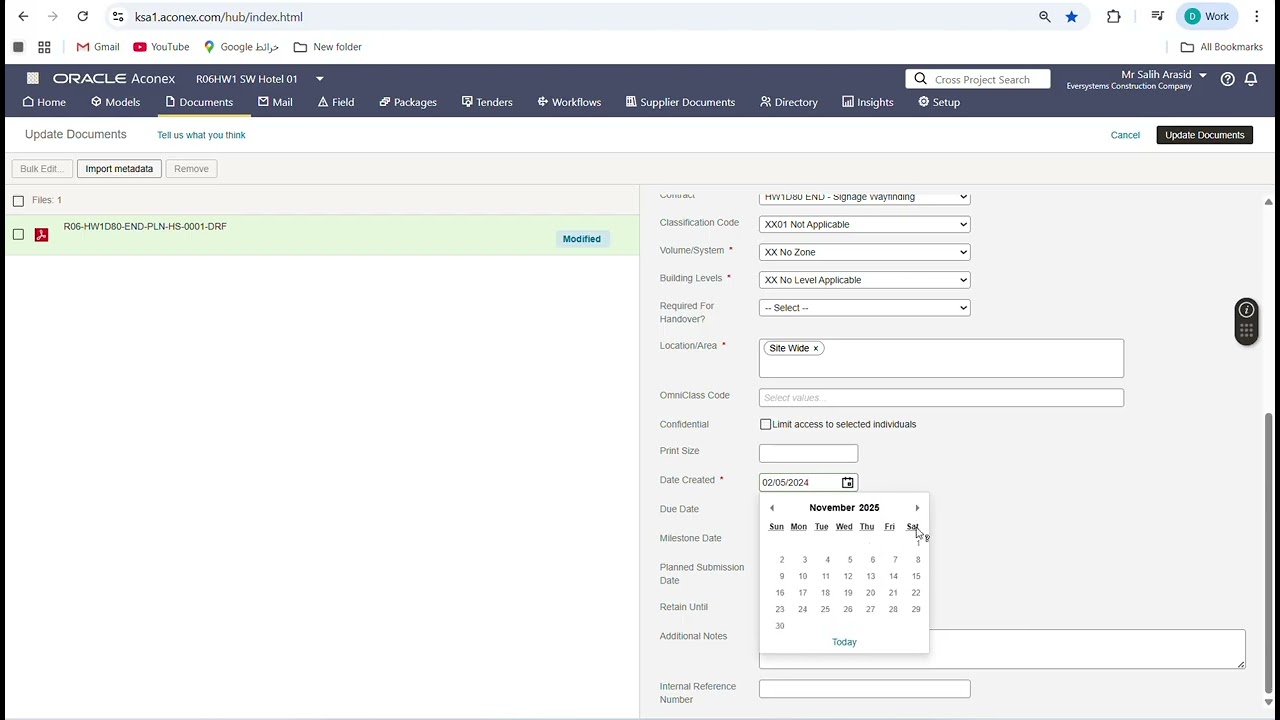Go back with browser back arrow

(23, 17)
